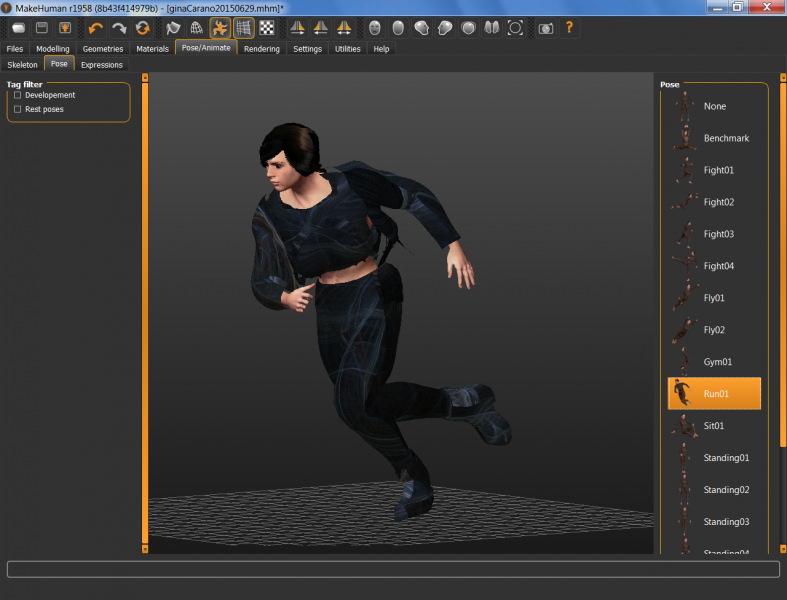Apply the Benchmark pose
Viewport: 787px width, 600px height.
(725, 138)
